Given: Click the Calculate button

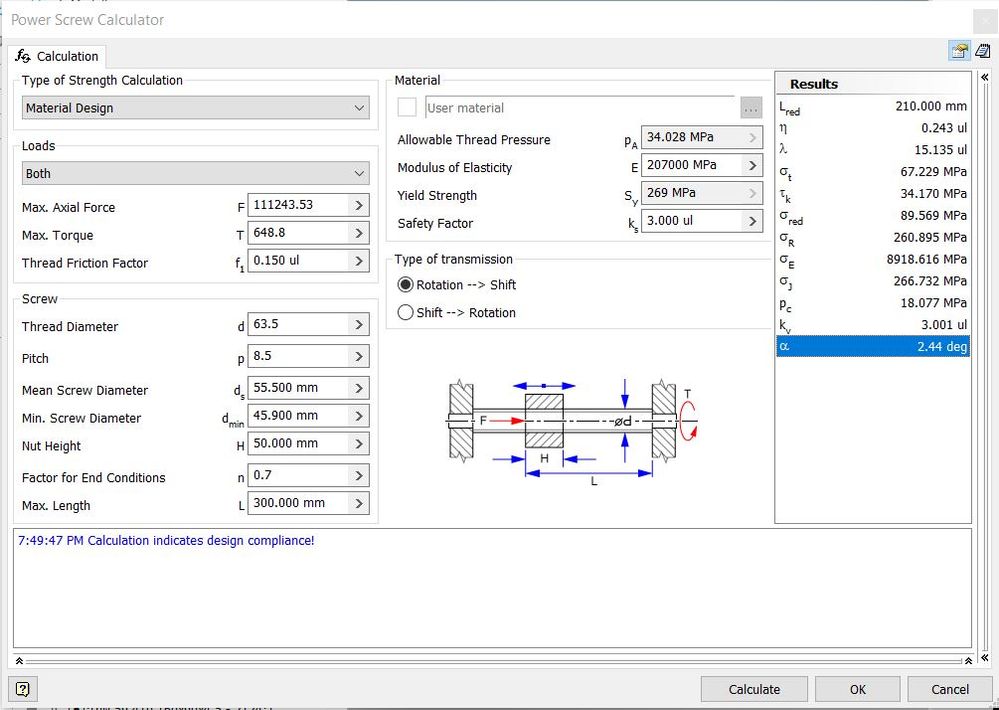Looking at the screenshot, I should pyautogui.click(x=754, y=690).
